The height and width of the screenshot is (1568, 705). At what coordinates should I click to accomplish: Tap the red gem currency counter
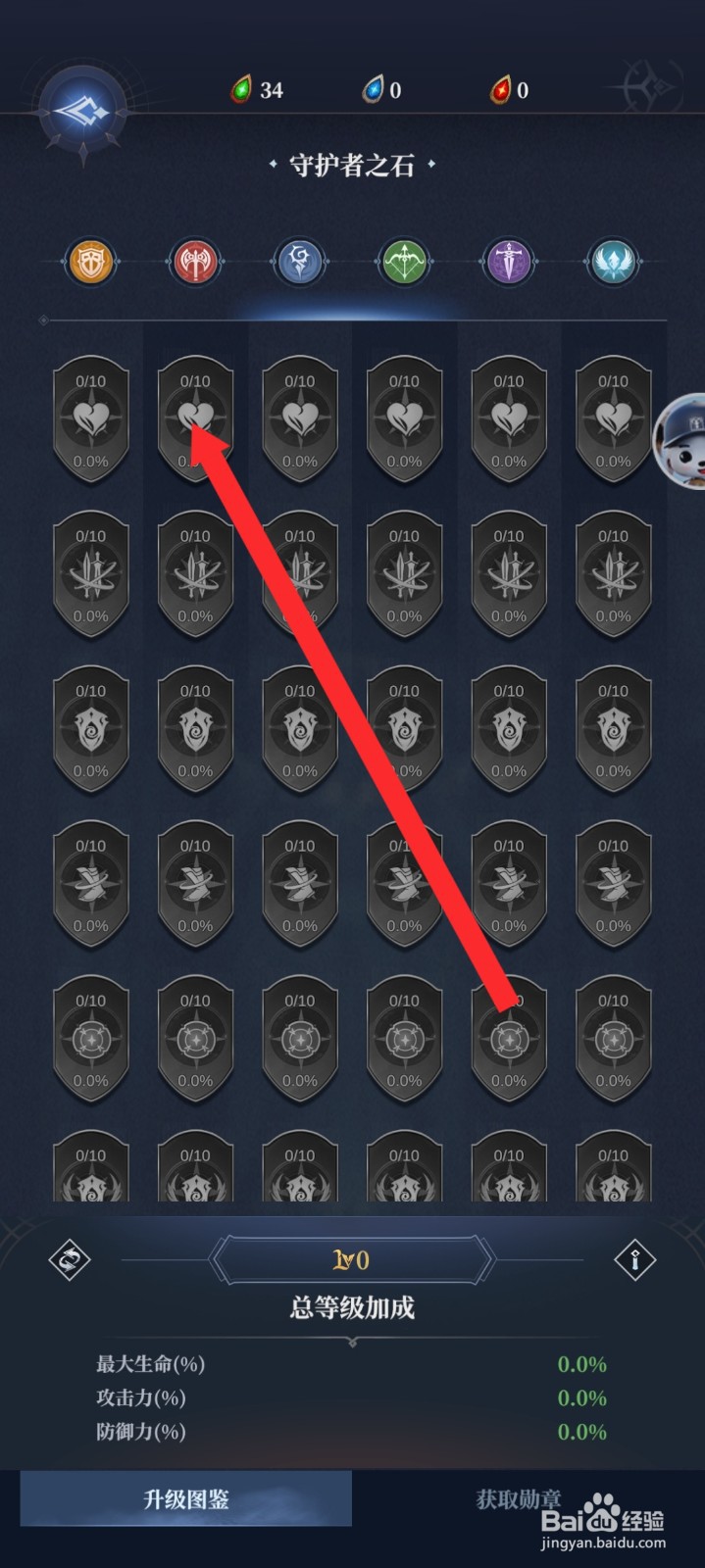tap(510, 90)
